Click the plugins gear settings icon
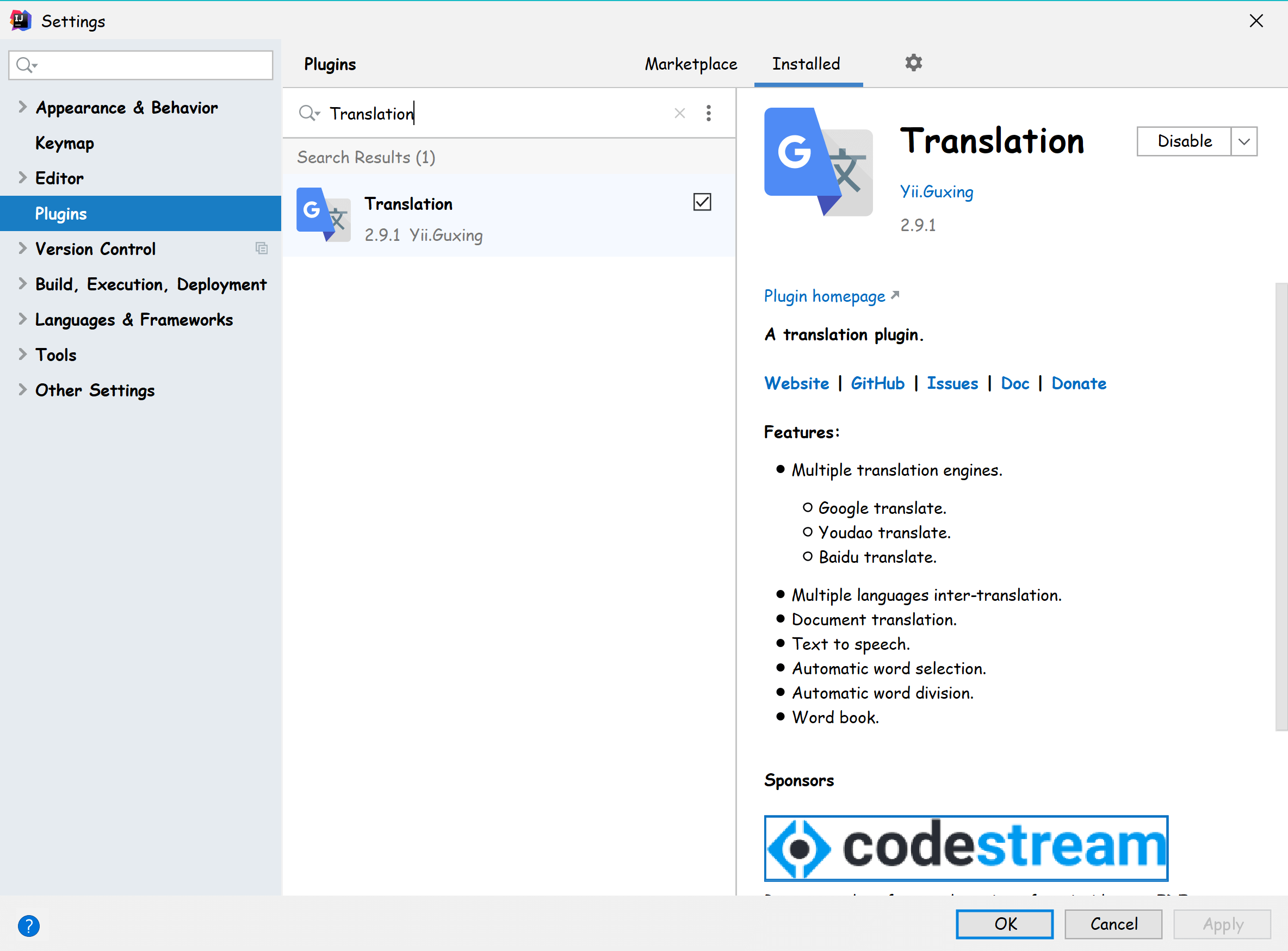 pos(913,63)
